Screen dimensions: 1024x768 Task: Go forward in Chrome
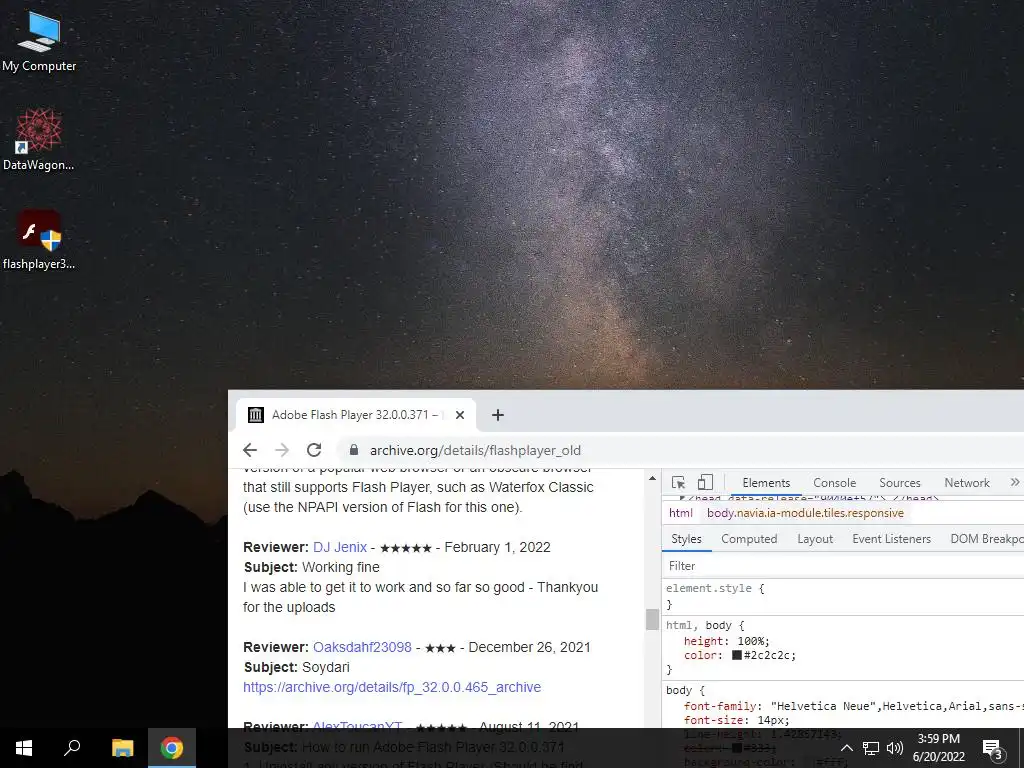[x=282, y=450]
